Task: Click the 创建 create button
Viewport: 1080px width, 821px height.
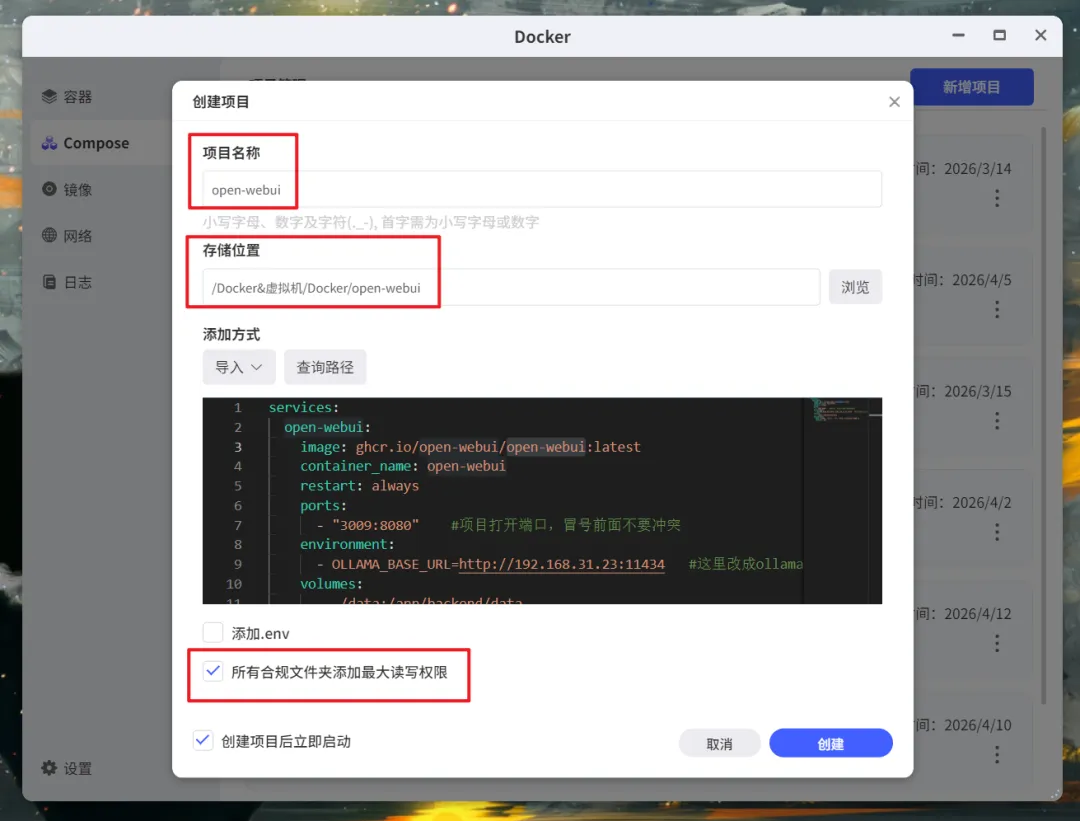Action: pos(831,743)
